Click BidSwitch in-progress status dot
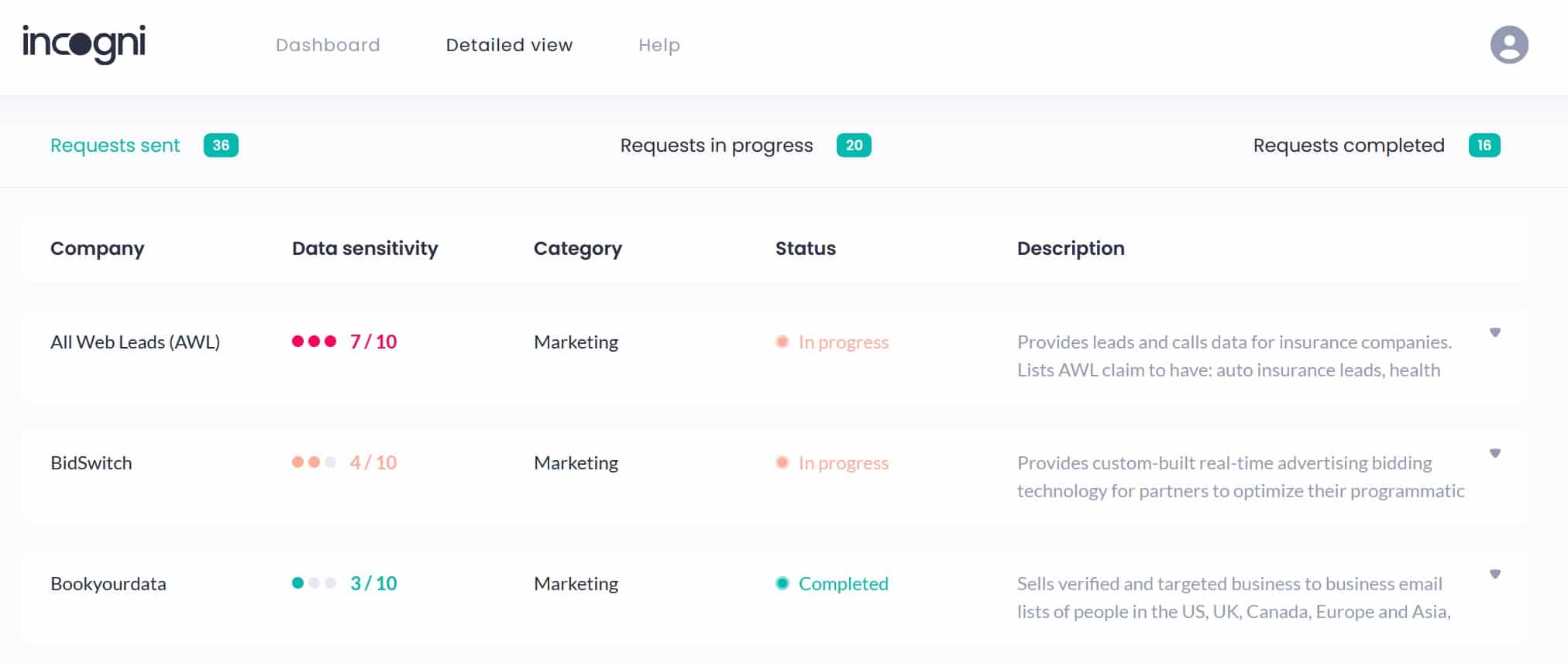The height and width of the screenshot is (663, 1568). click(782, 463)
